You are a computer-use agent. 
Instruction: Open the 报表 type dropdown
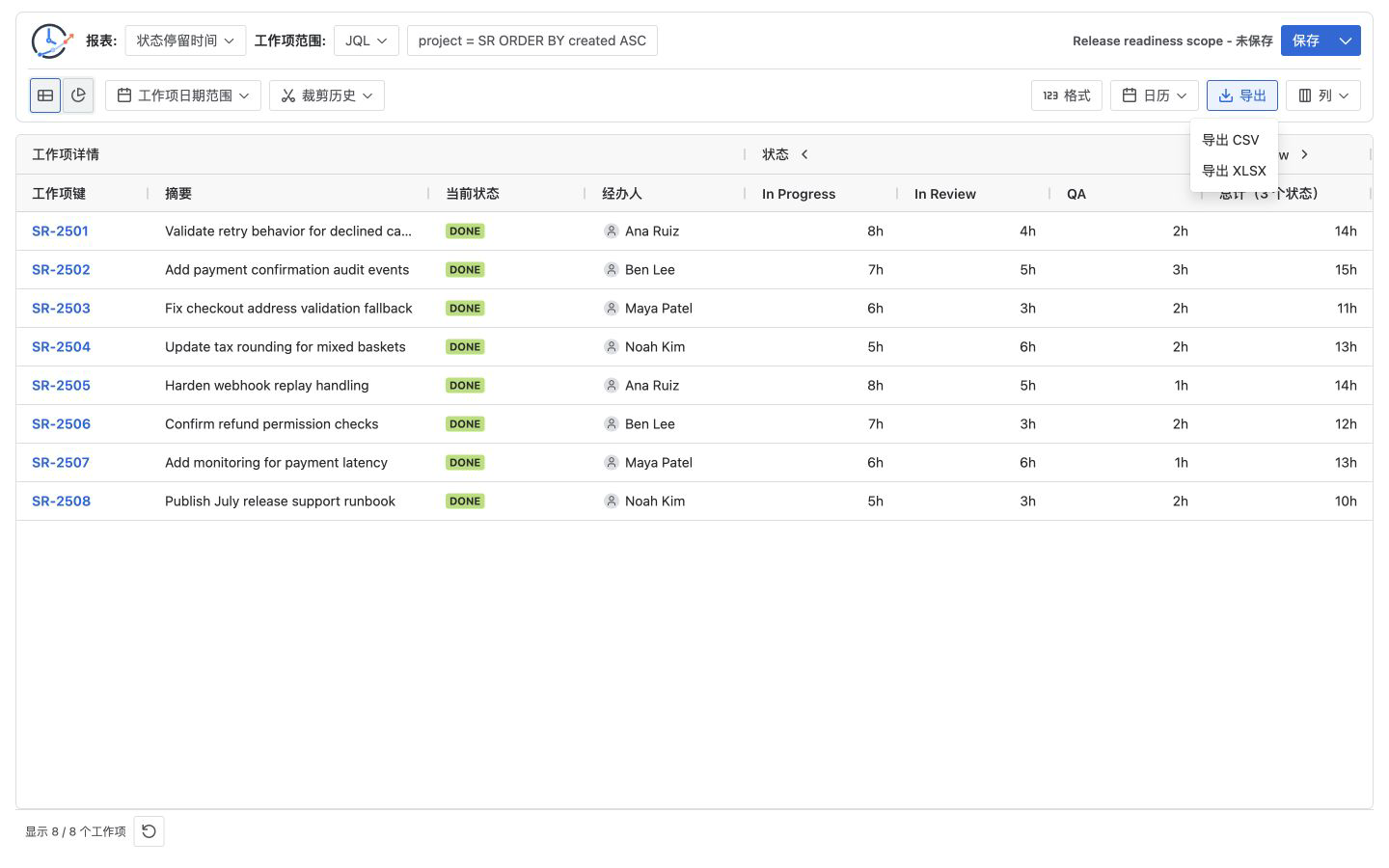point(185,41)
